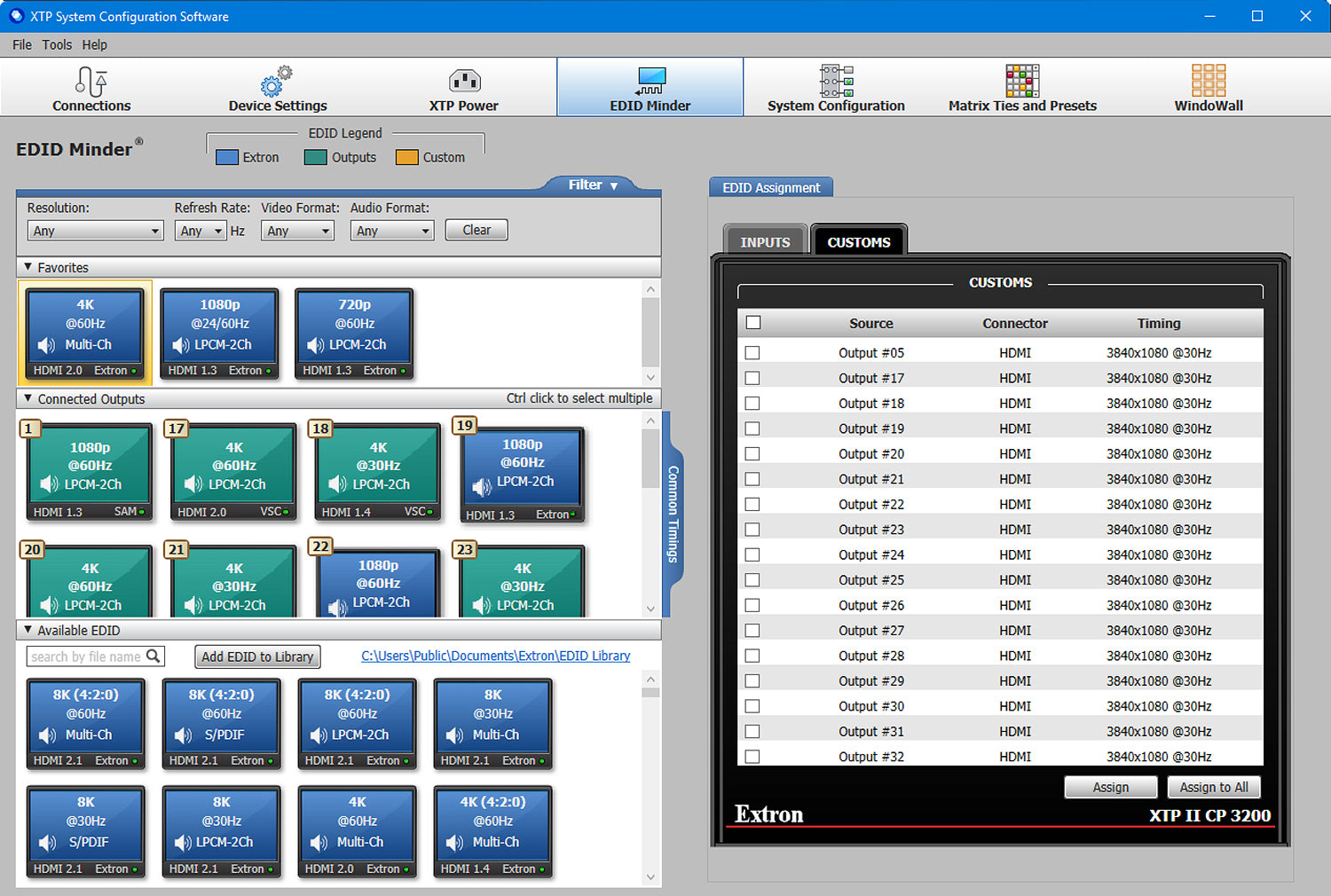Viewport: 1331px width, 896px height.
Task: Check the Output #19 checkbox
Action: [x=752, y=428]
